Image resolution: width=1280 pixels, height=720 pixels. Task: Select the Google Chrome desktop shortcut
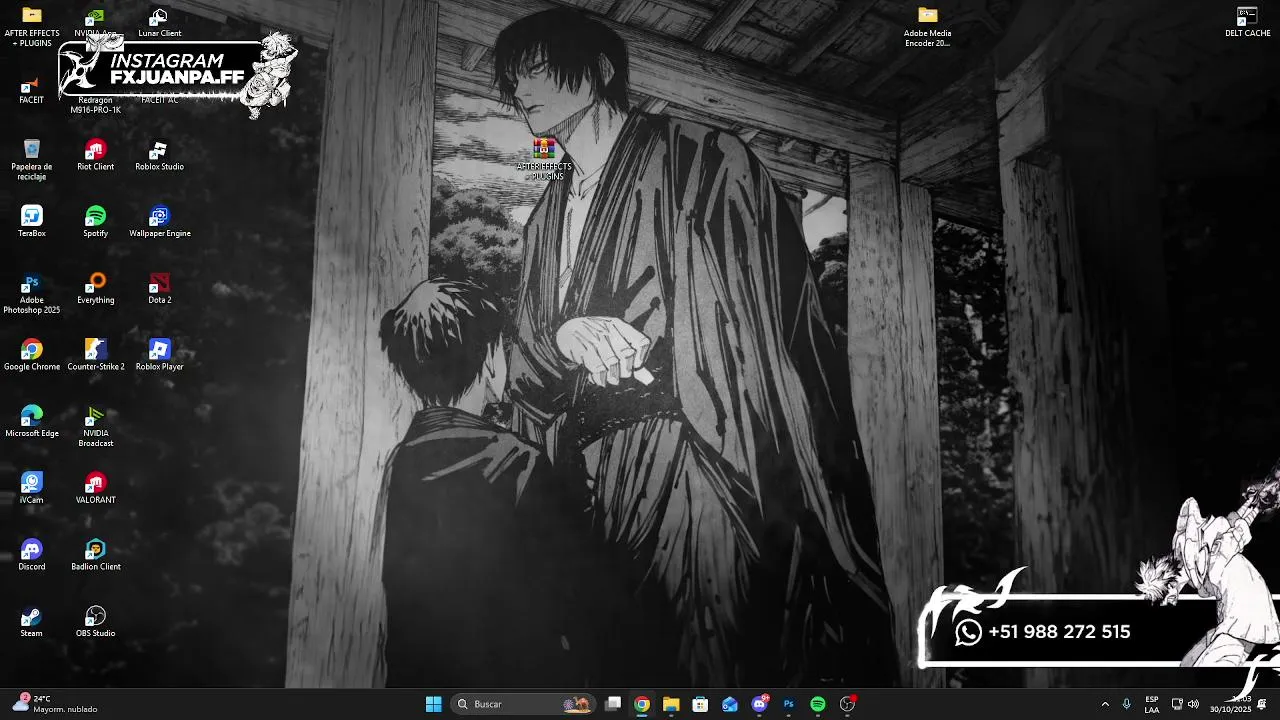[32, 355]
